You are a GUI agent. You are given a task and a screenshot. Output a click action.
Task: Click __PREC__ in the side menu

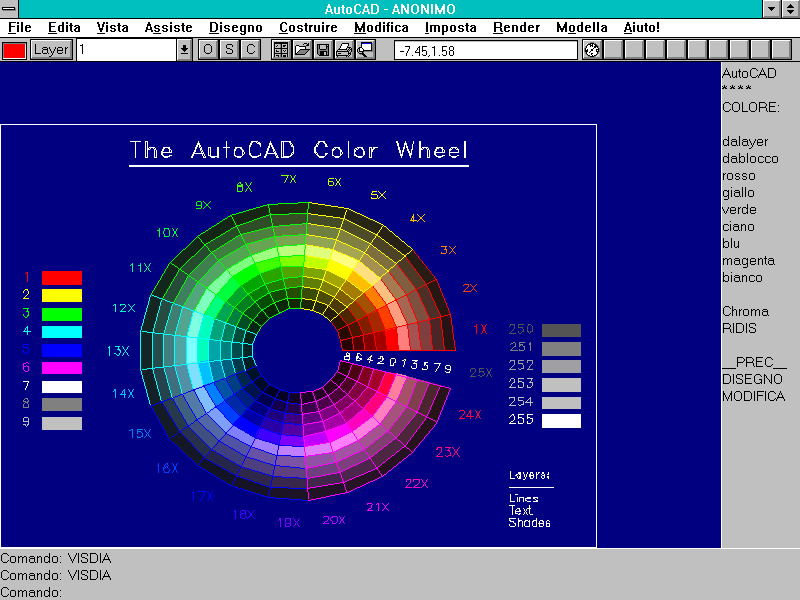point(755,363)
